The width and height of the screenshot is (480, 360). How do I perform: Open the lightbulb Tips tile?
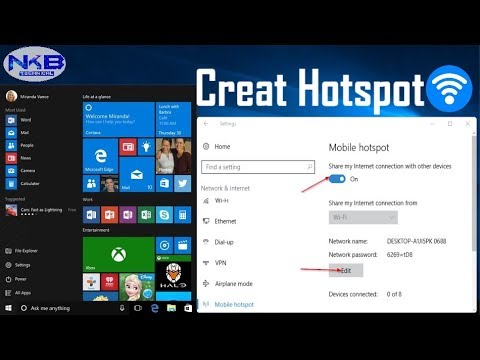pyautogui.click(x=146, y=147)
